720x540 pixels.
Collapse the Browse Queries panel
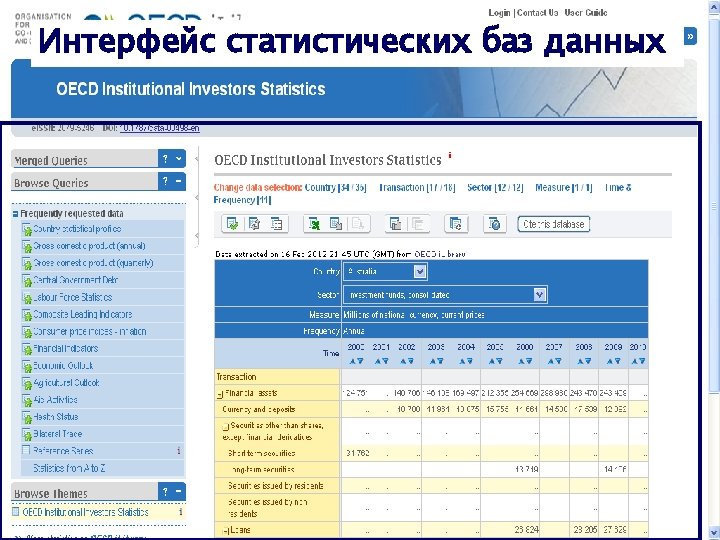179,181
